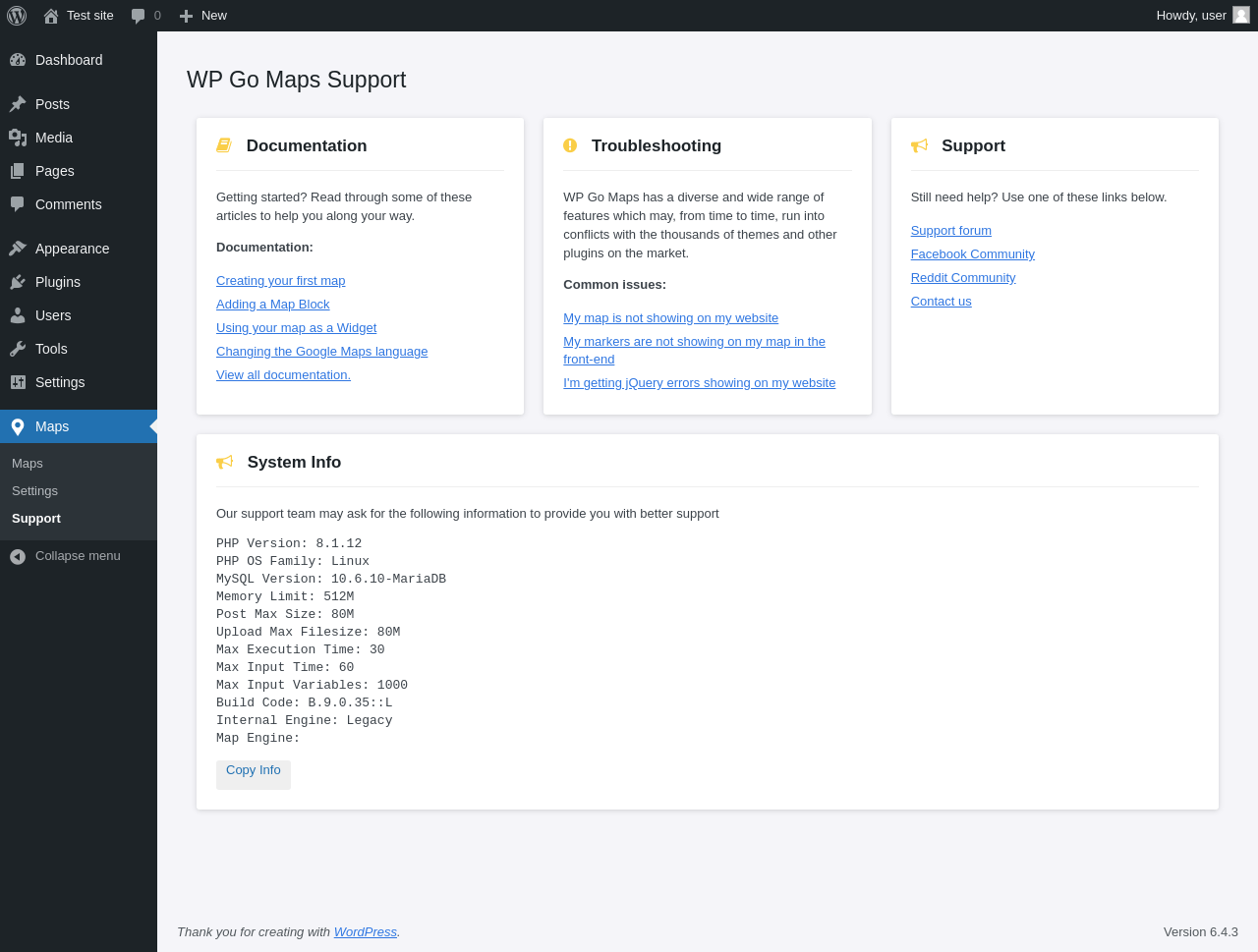
Task: Click the comments bubble icon in admin bar
Action: pyautogui.click(x=139, y=16)
